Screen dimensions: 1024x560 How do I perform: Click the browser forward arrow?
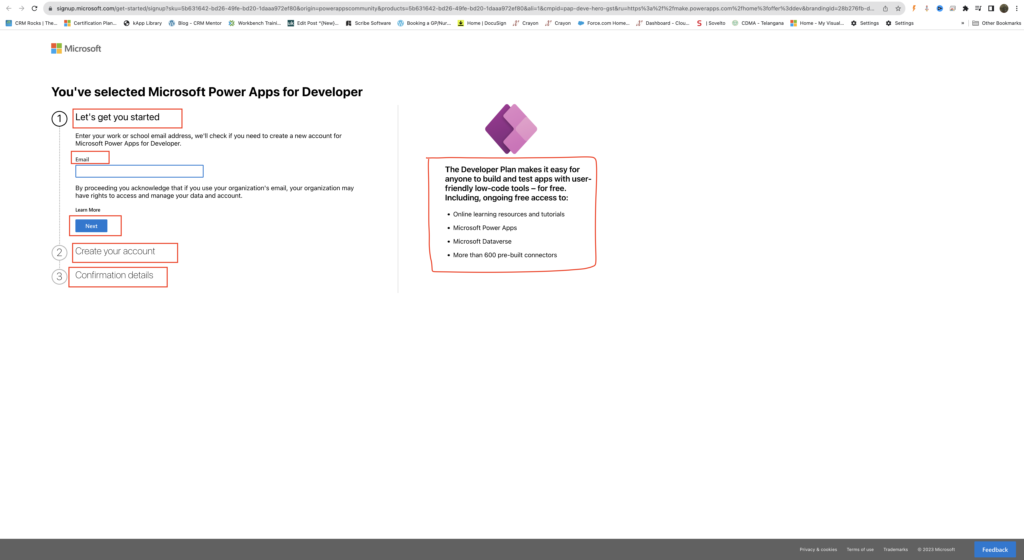point(22,8)
